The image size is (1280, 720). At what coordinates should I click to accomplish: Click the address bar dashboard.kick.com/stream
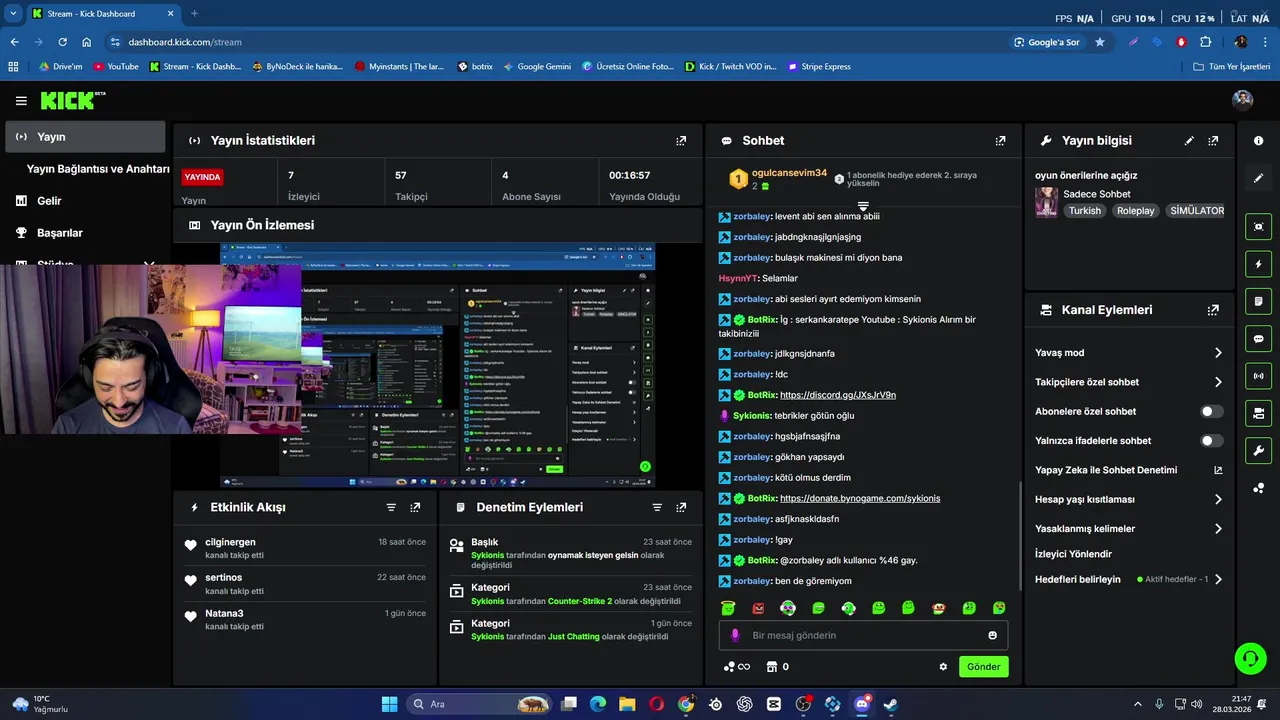(x=185, y=42)
